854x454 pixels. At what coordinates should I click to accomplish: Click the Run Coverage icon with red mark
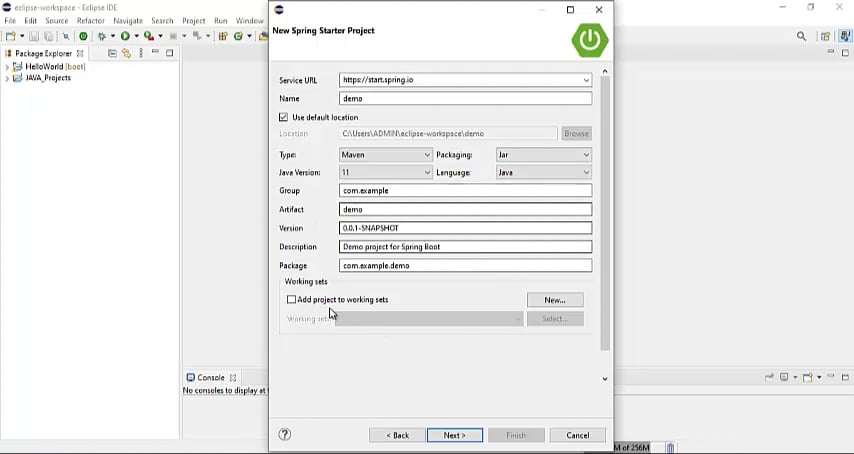pos(149,36)
